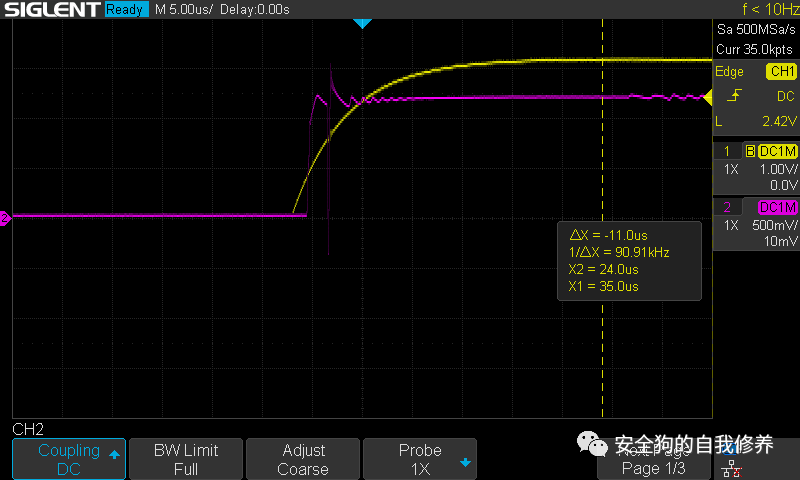Click the channel 1 1.00V/ scale value

tap(778, 169)
